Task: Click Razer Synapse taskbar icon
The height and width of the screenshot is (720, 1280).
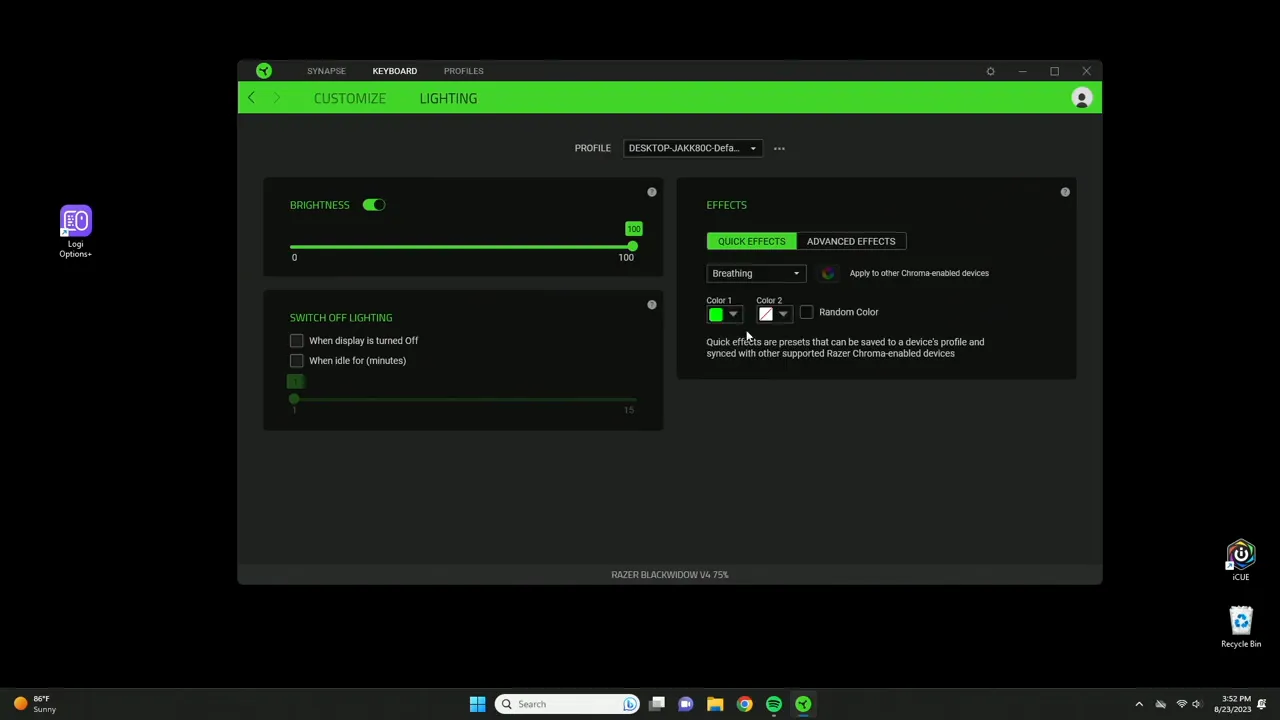Action: point(803,704)
